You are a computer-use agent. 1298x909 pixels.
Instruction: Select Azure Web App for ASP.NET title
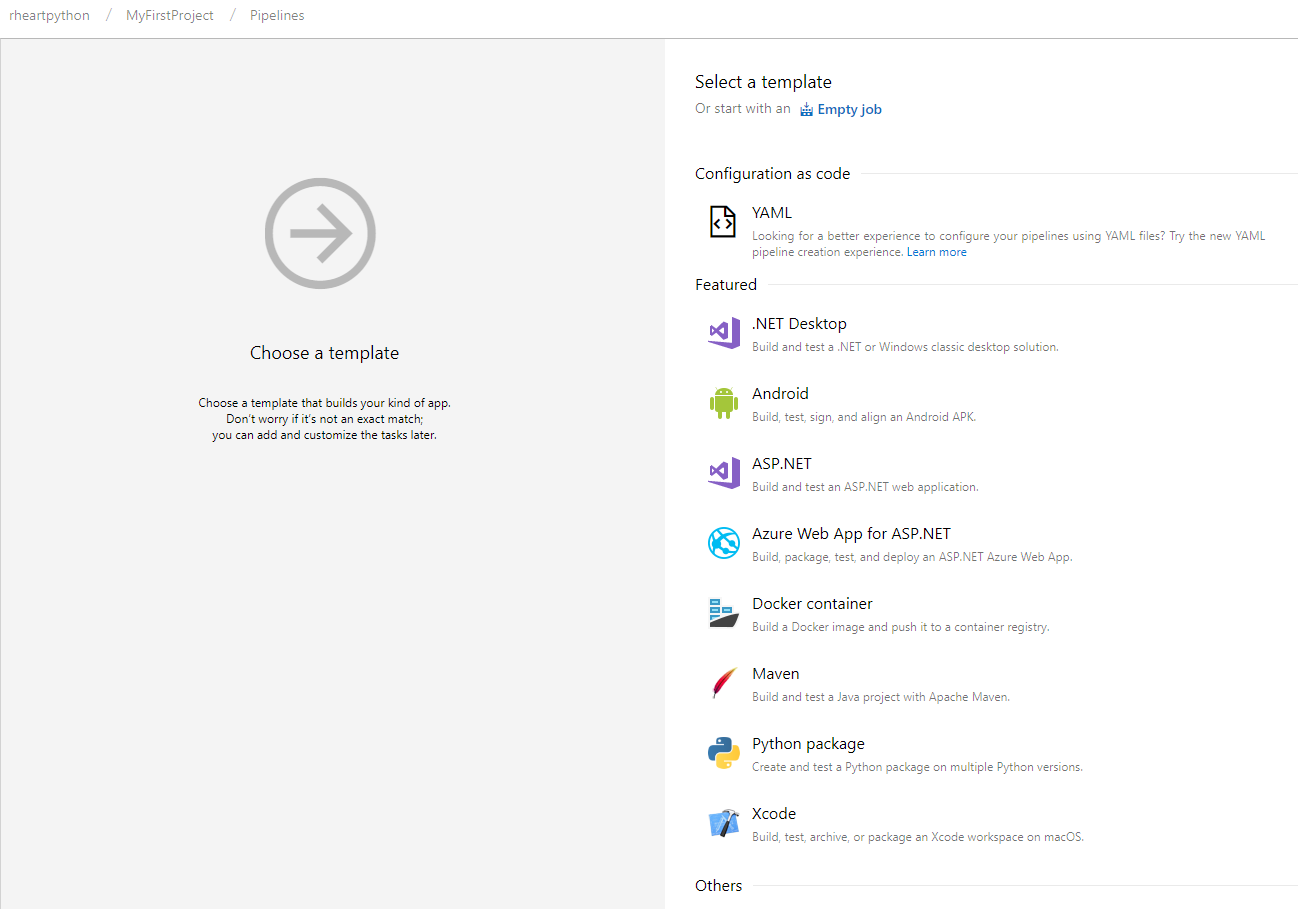pyautogui.click(x=851, y=534)
